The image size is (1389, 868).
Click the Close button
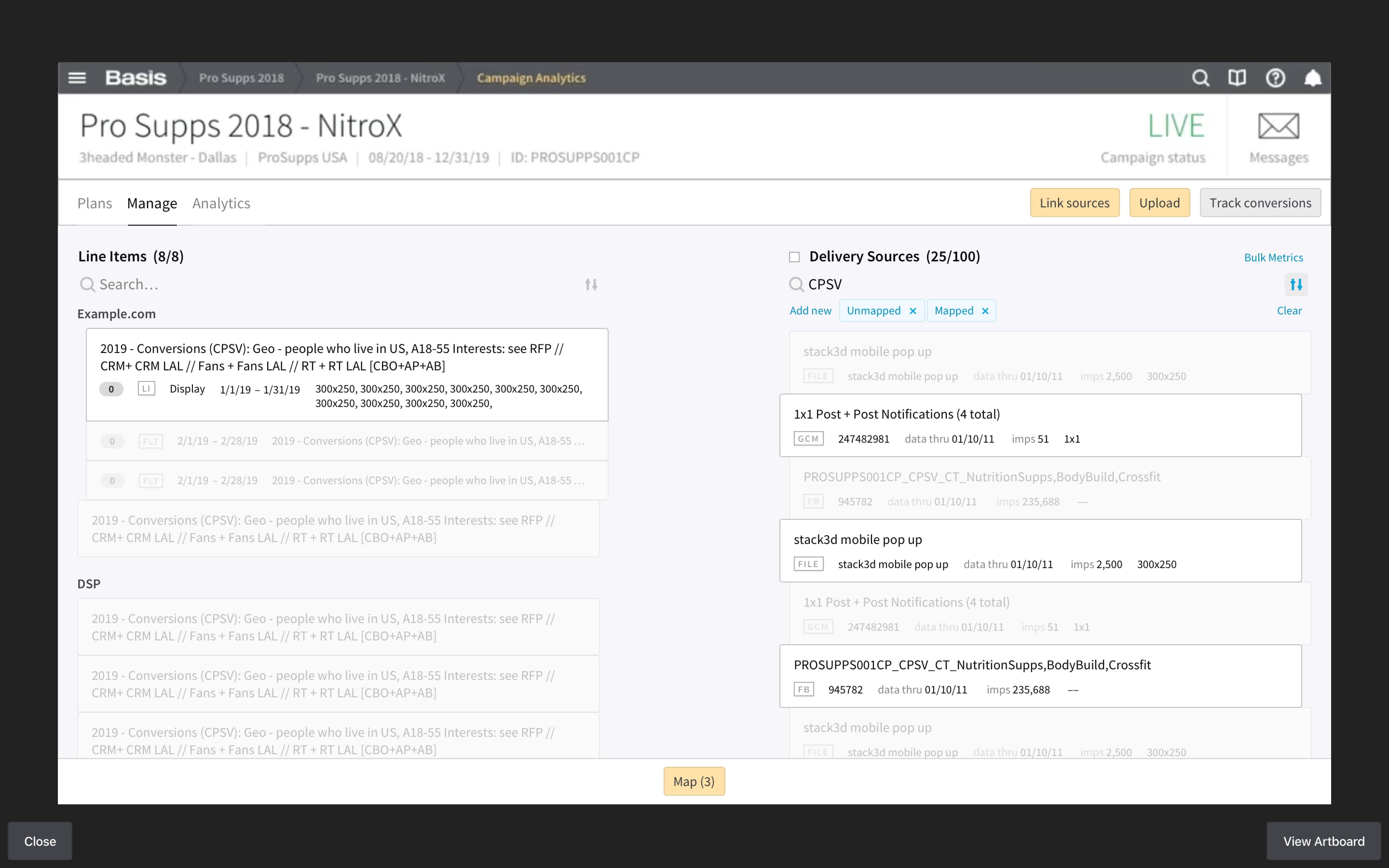[40, 841]
